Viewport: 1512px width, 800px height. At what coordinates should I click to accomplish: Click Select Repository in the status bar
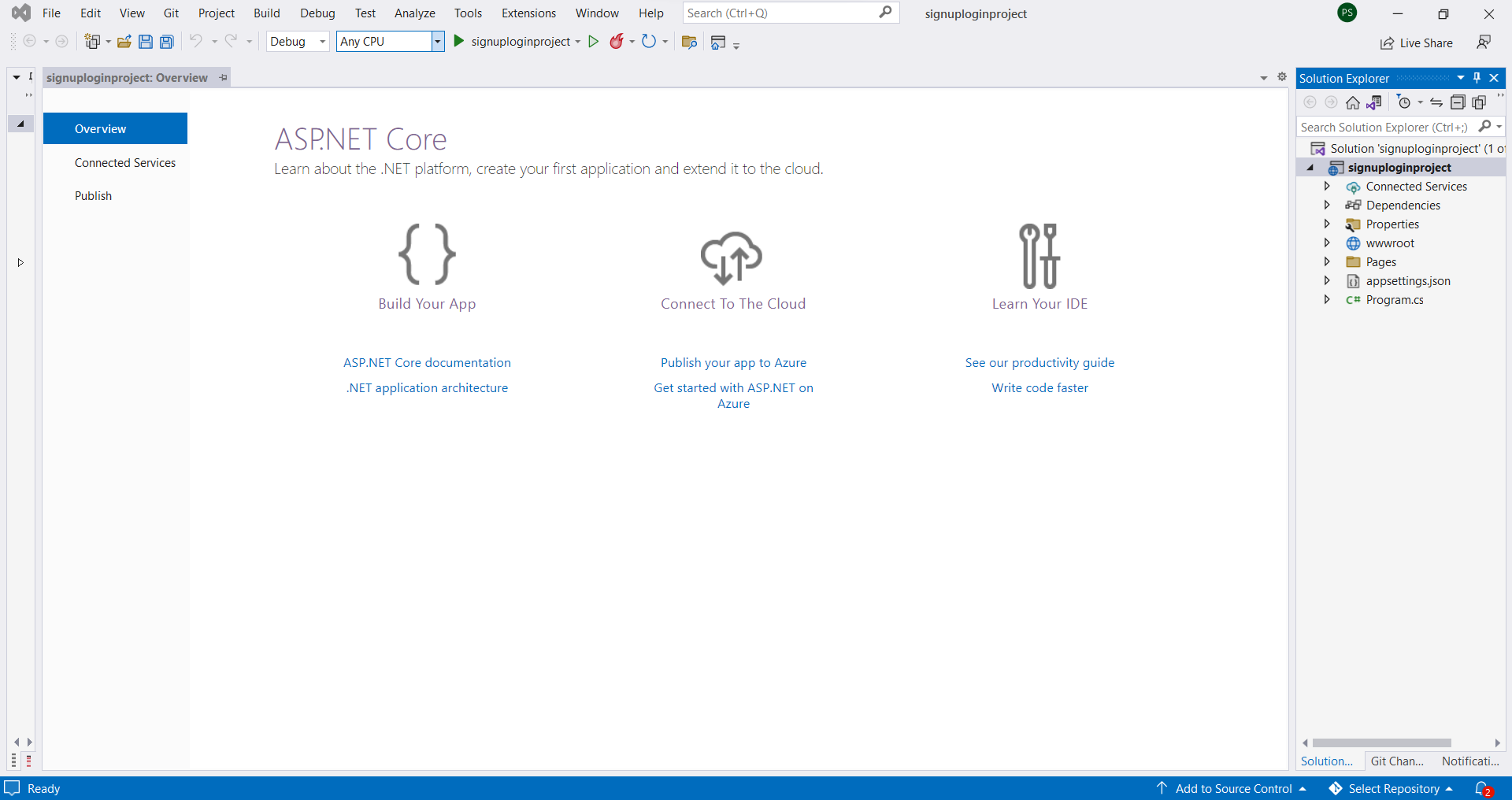(1391, 788)
